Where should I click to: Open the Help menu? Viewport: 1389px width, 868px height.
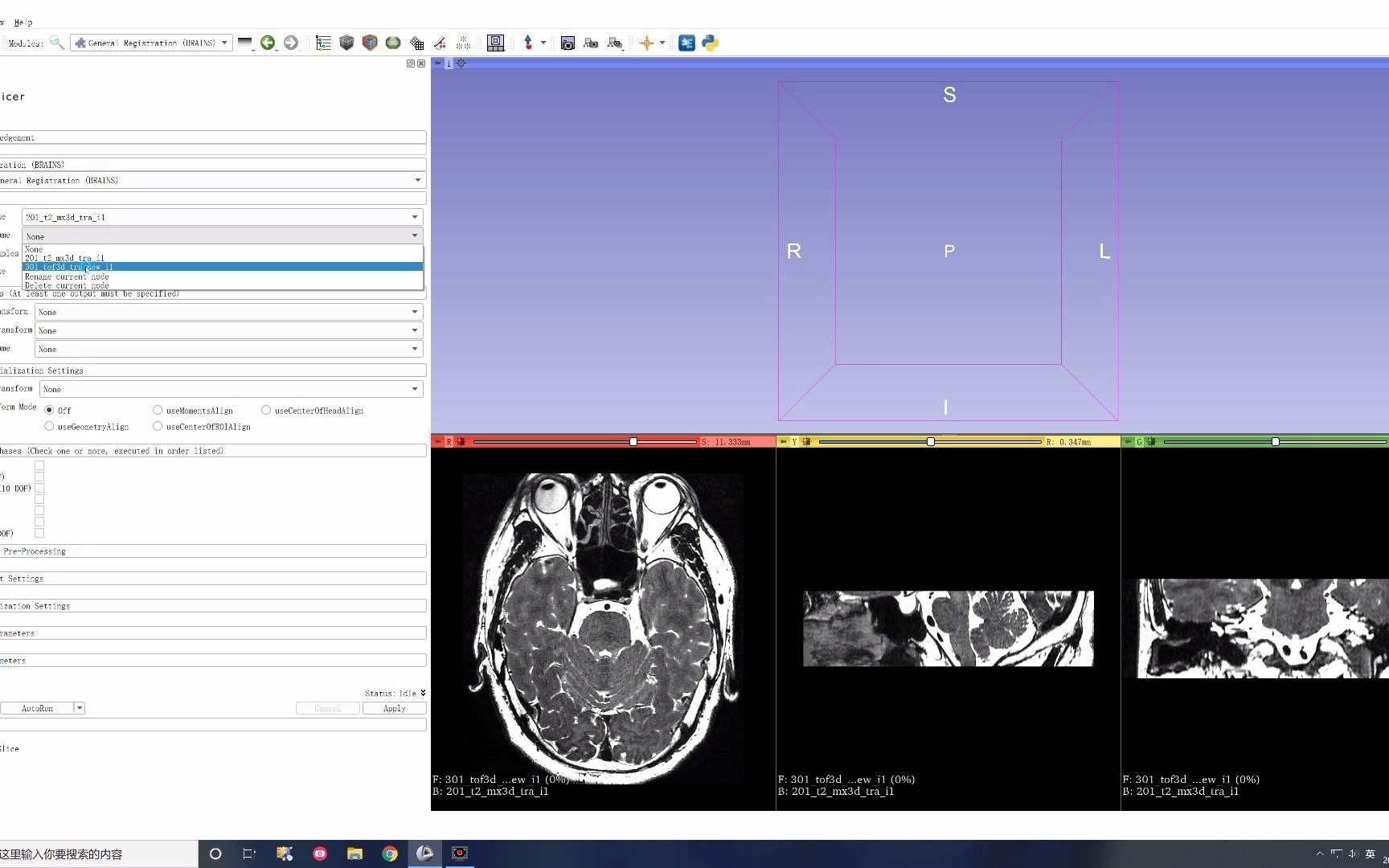point(23,23)
